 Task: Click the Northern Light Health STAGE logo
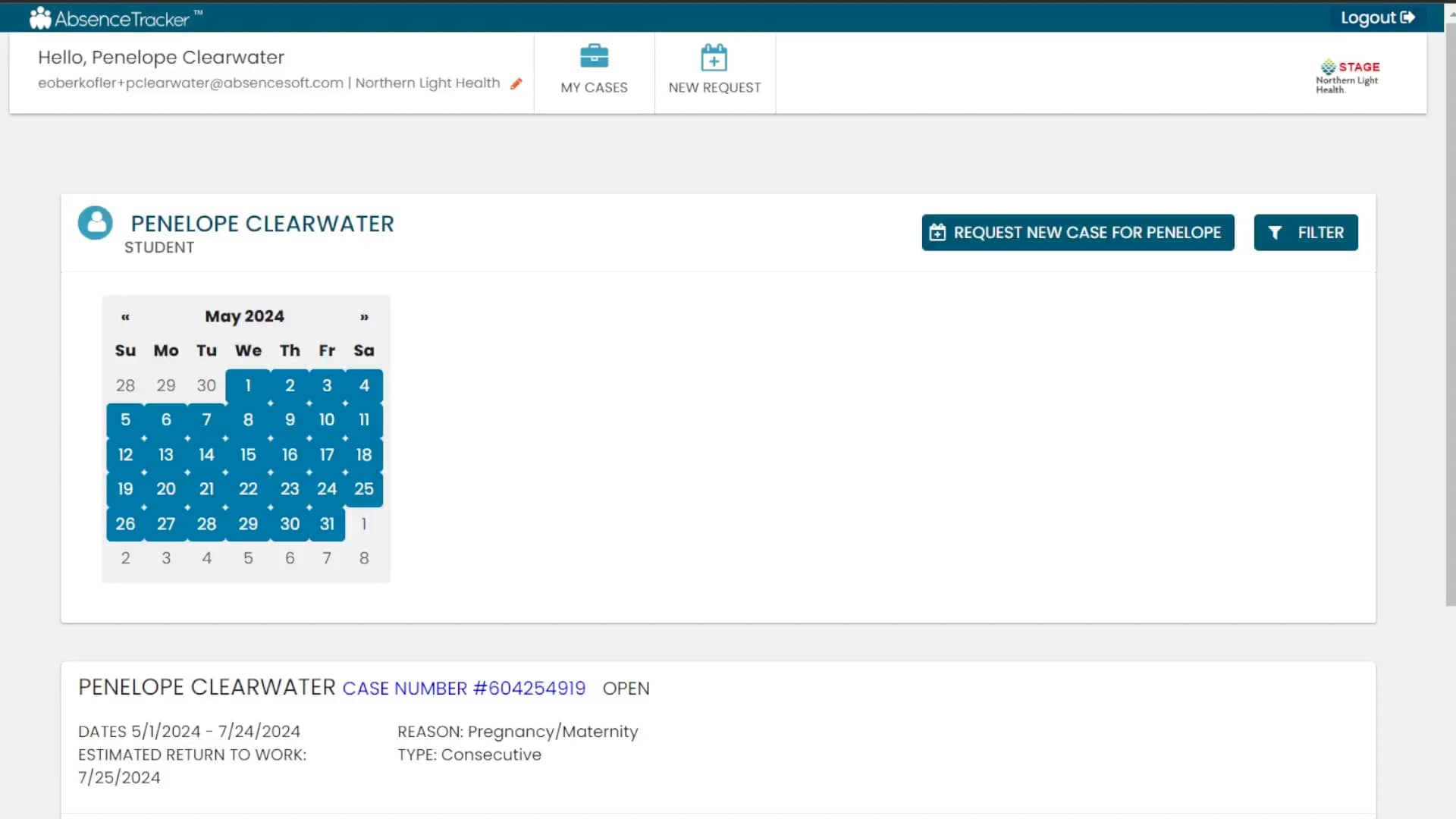(x=1348, y=77)
